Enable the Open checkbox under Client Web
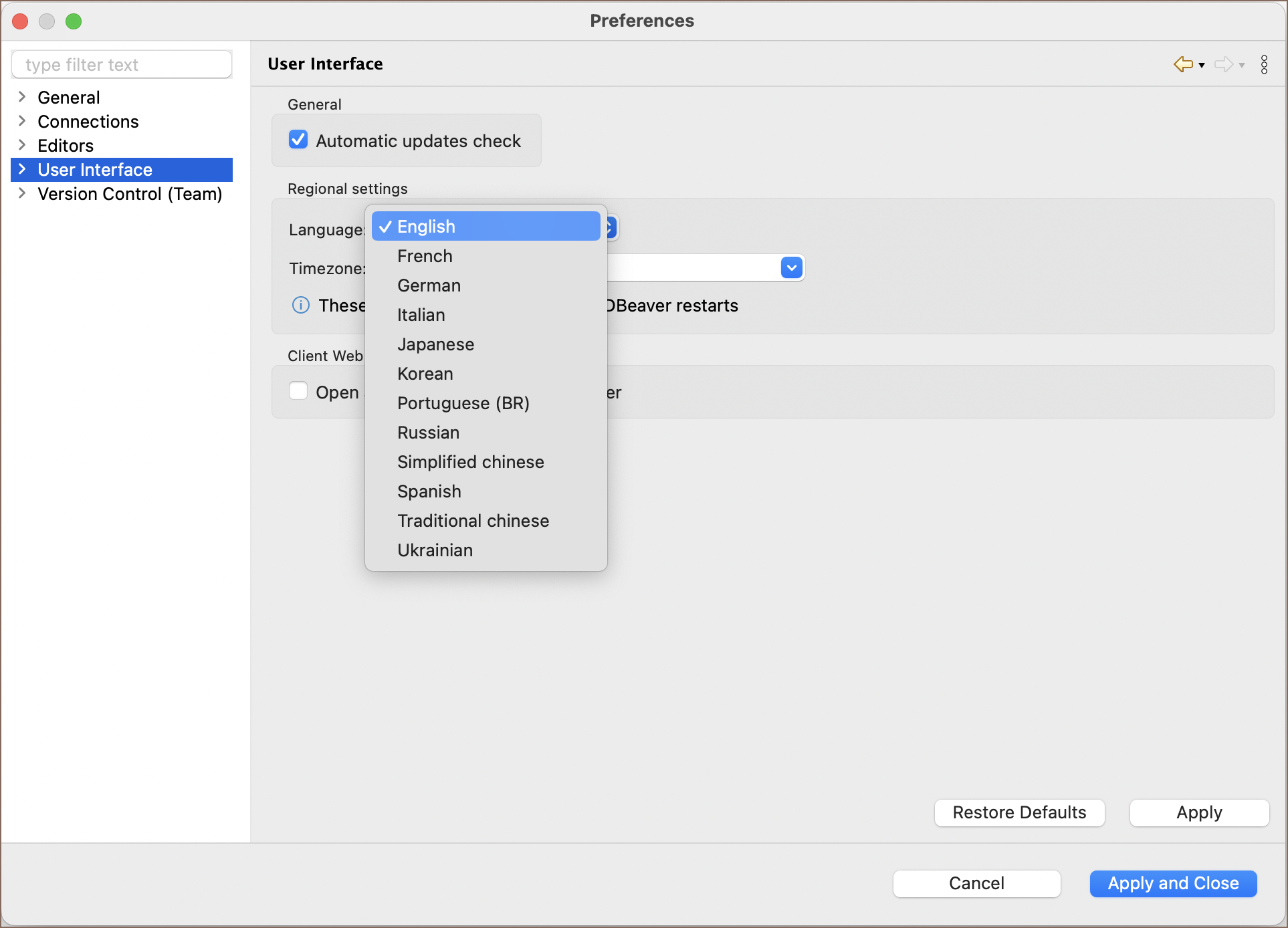Screen dimensions: 1288x928 [298, 391]
